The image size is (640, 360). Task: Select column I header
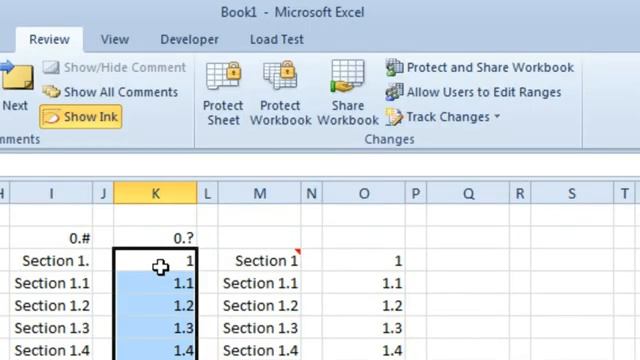coord(51,193)
